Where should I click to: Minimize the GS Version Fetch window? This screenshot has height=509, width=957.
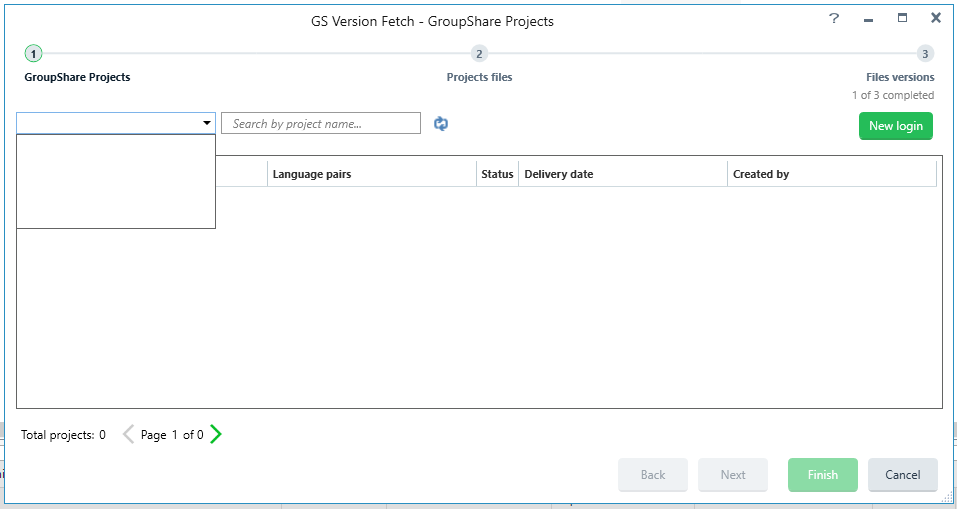pos(868,20)
